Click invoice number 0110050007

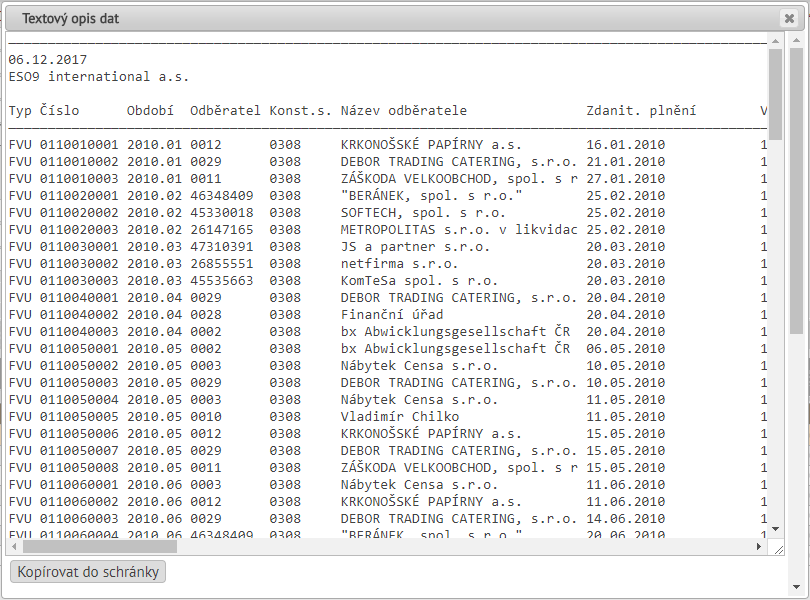[x=79, y=451]
